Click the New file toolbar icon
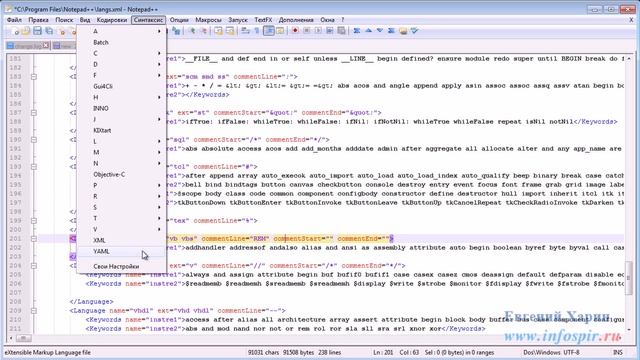This screenshot has width=640, height=360. click(15, 31)
